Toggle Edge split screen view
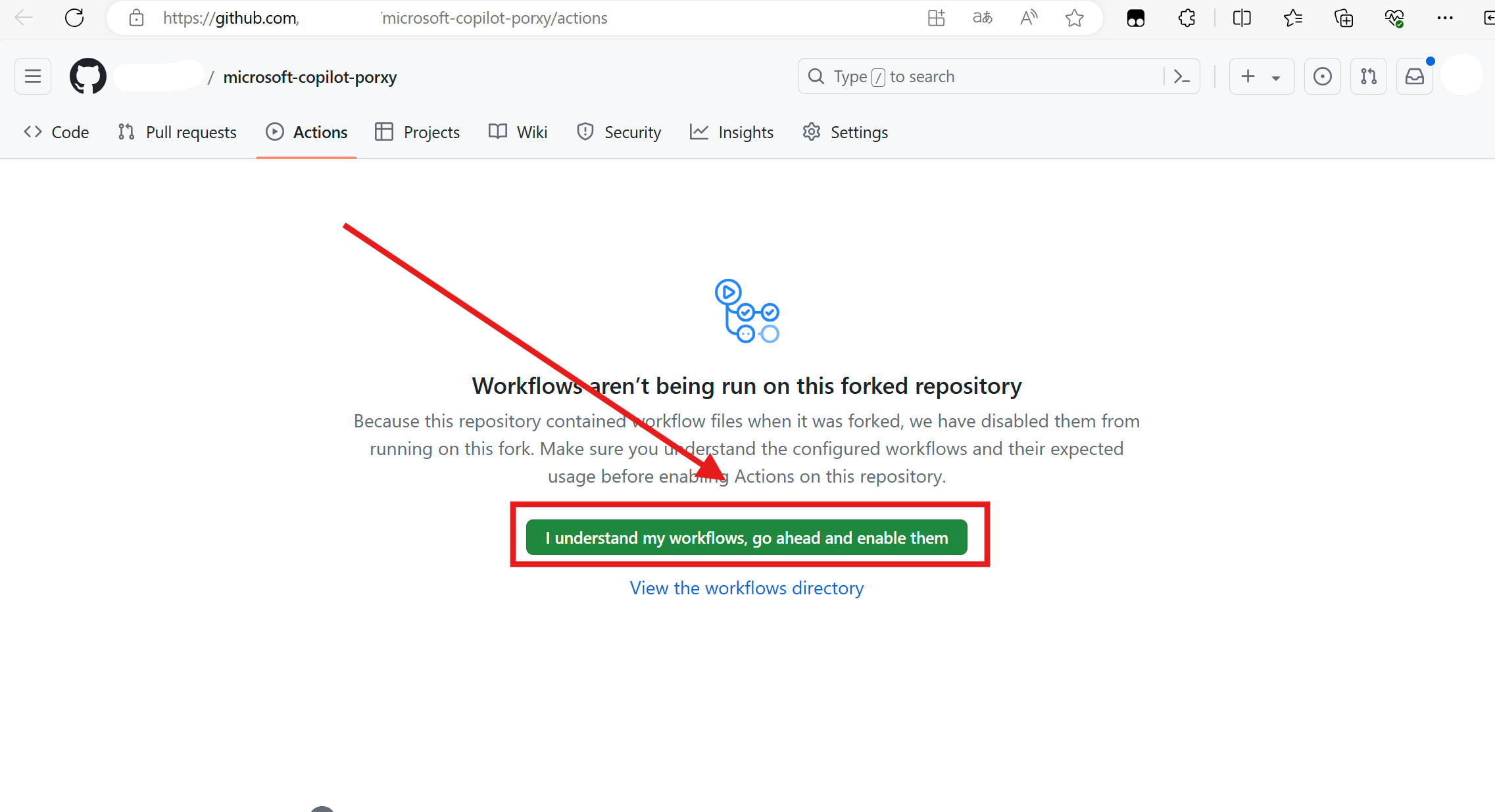1495x812 pixels. click(x=1241, y=18)
